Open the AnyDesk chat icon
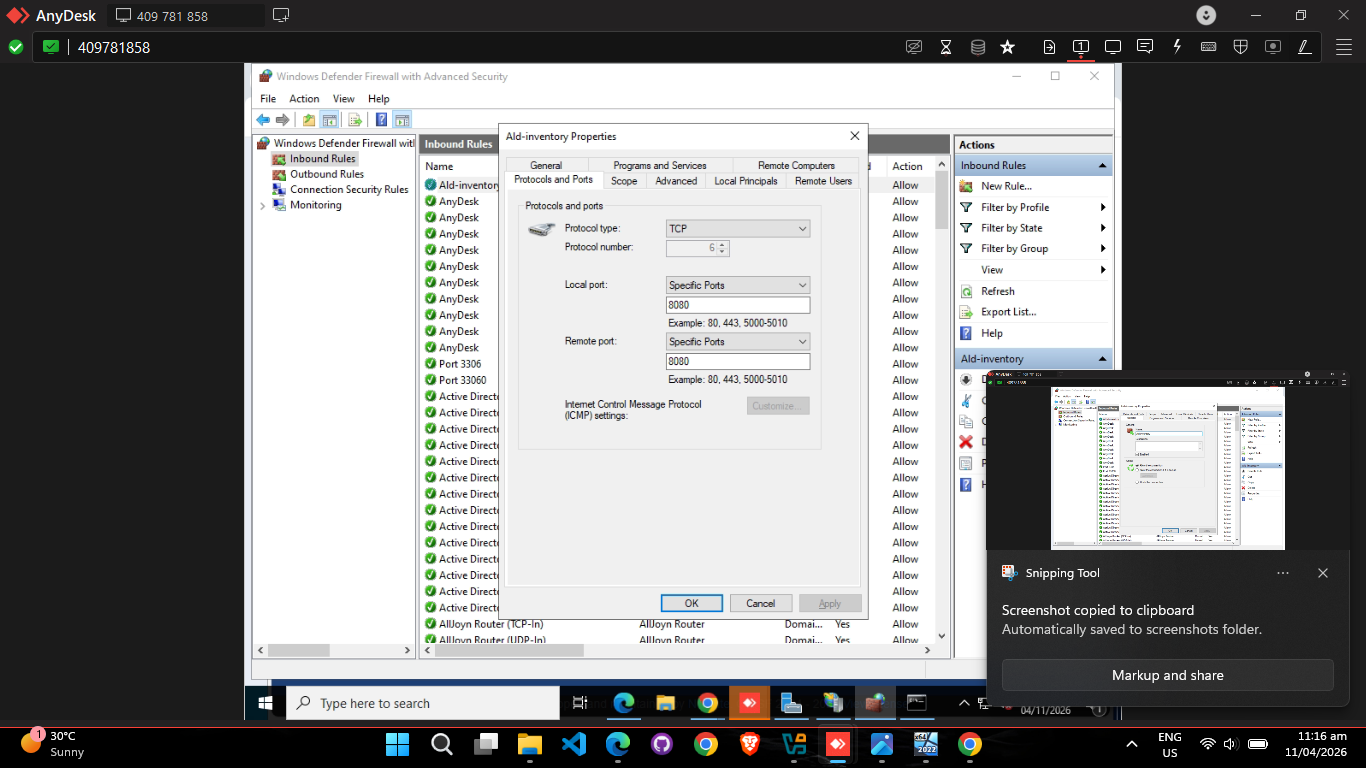This screenshot has width=1366, height=768. (x=1145, y=47)
